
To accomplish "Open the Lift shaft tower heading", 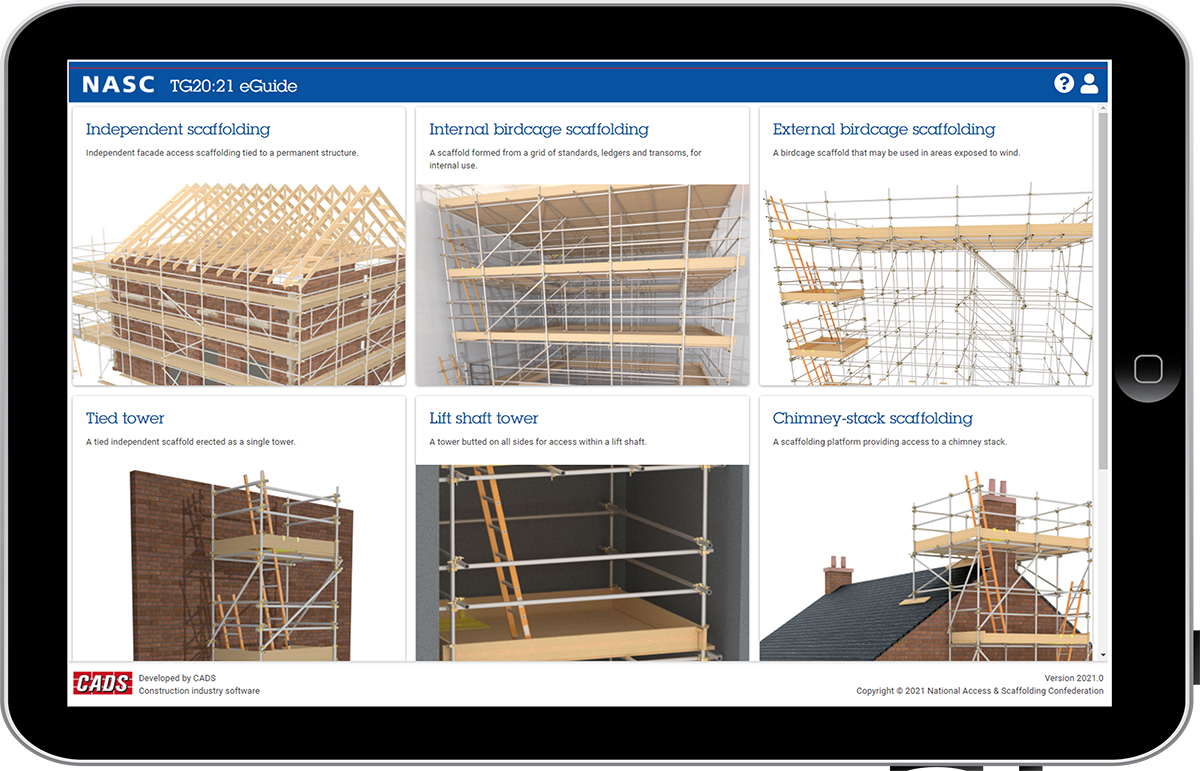I will pos(484,418).
